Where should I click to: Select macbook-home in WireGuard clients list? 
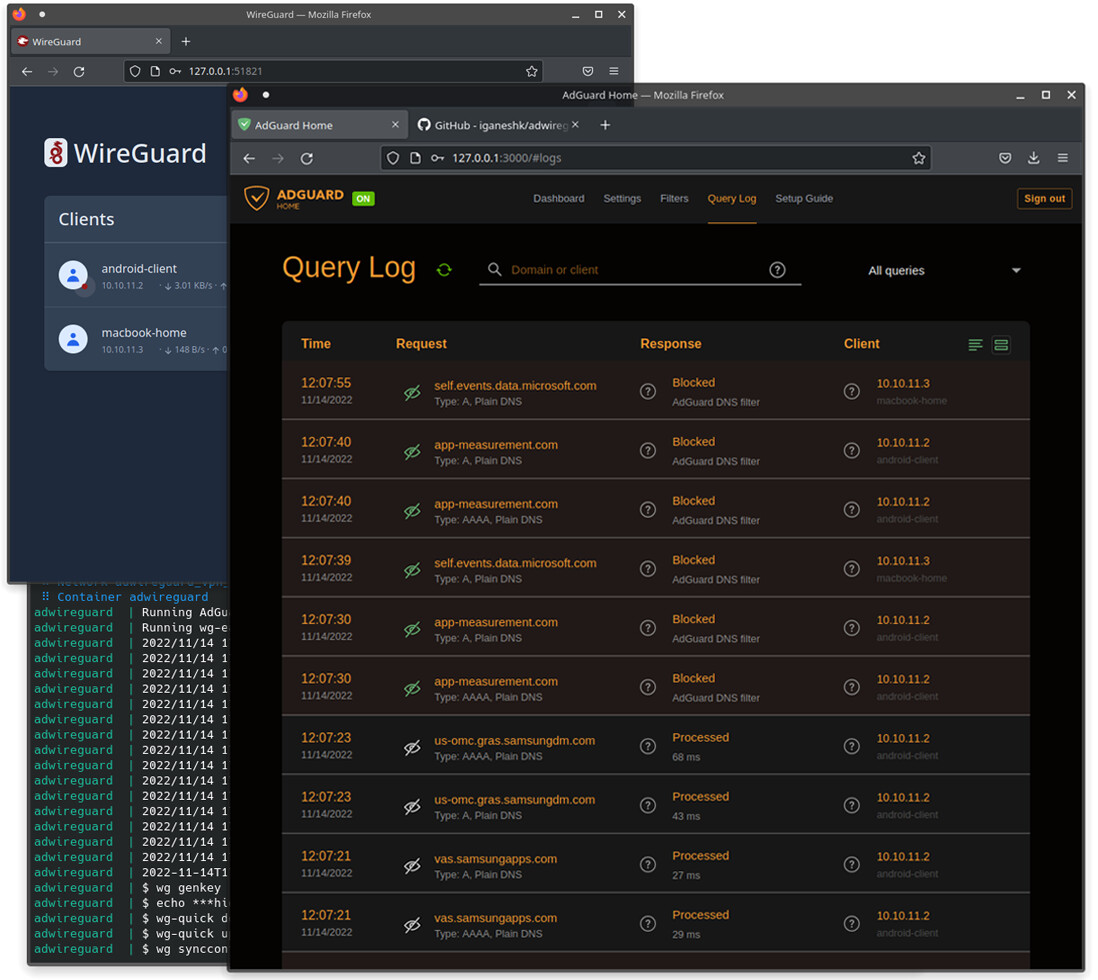tap(137, 340)
